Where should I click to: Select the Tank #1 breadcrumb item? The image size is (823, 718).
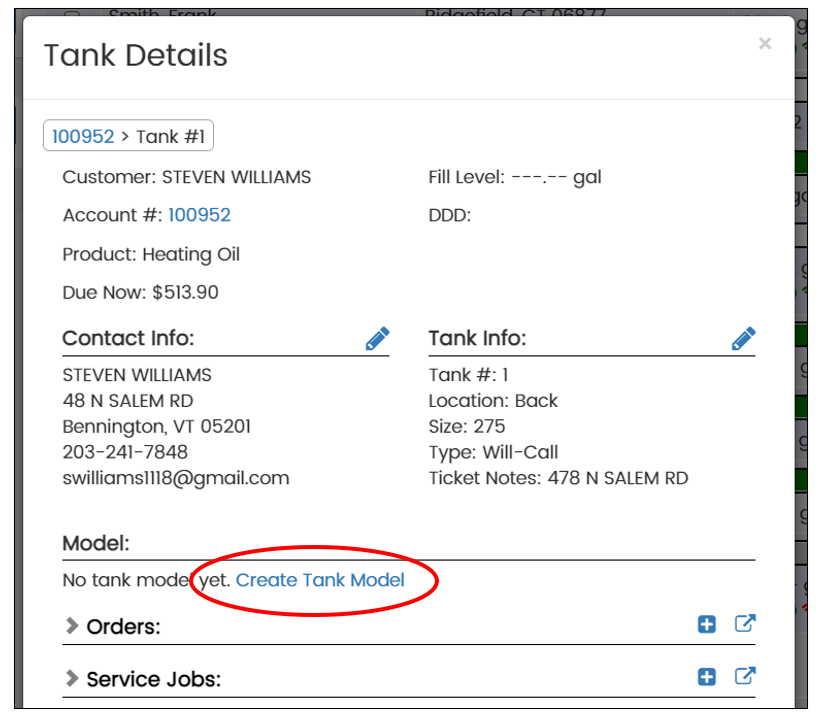(x=171, y=136)
